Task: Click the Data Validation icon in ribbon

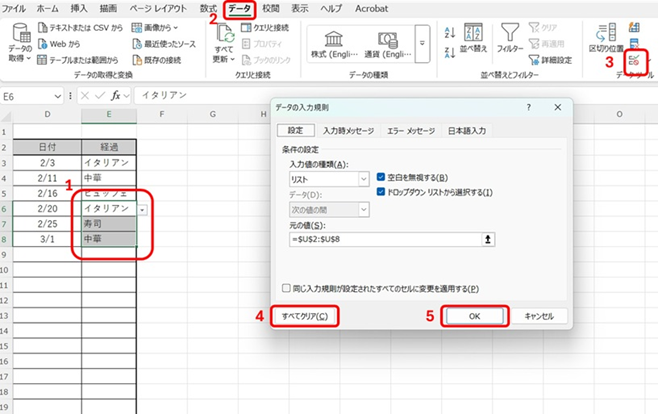Action: point(633,62)
